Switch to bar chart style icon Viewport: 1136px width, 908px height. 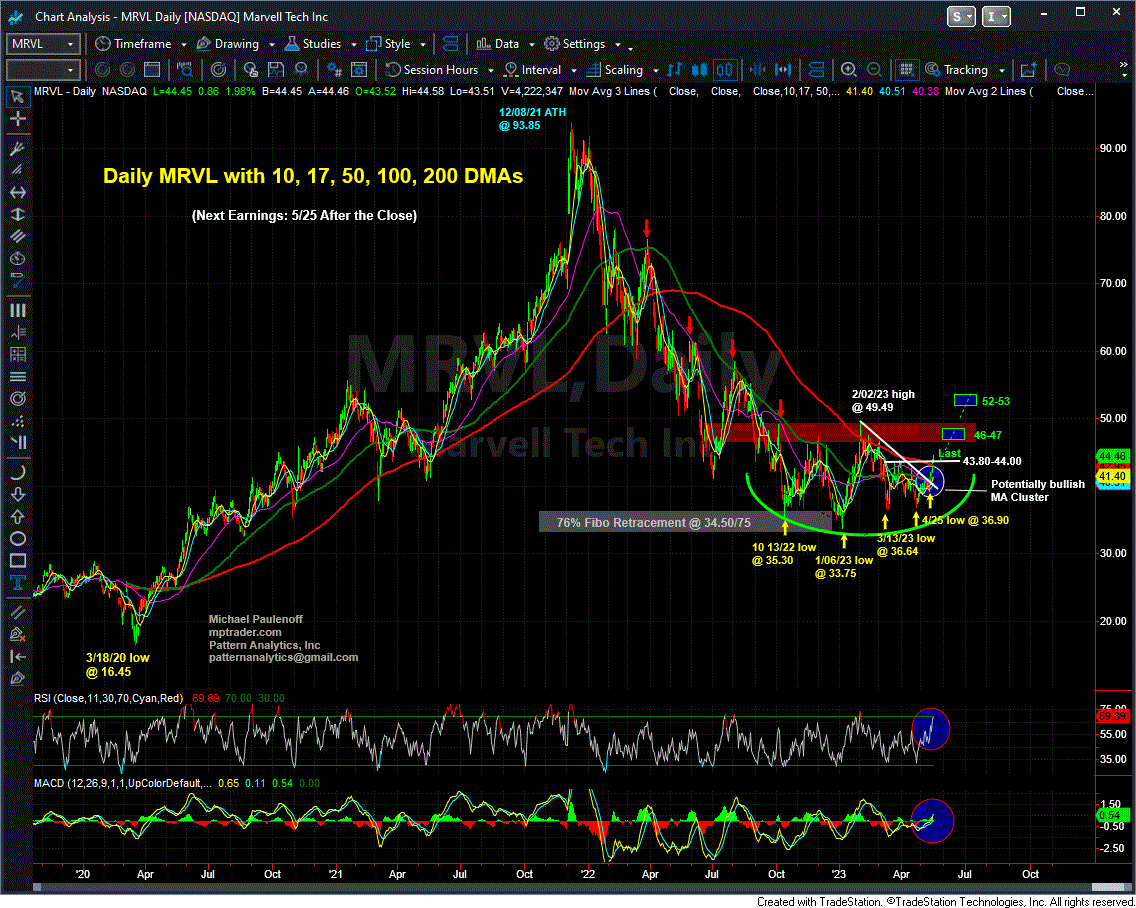click(675, 70)
